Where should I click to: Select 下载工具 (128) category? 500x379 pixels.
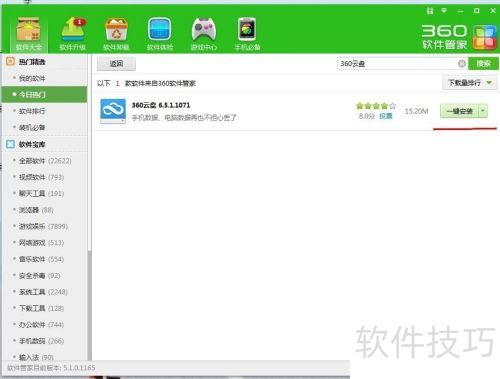click(41, 308)
